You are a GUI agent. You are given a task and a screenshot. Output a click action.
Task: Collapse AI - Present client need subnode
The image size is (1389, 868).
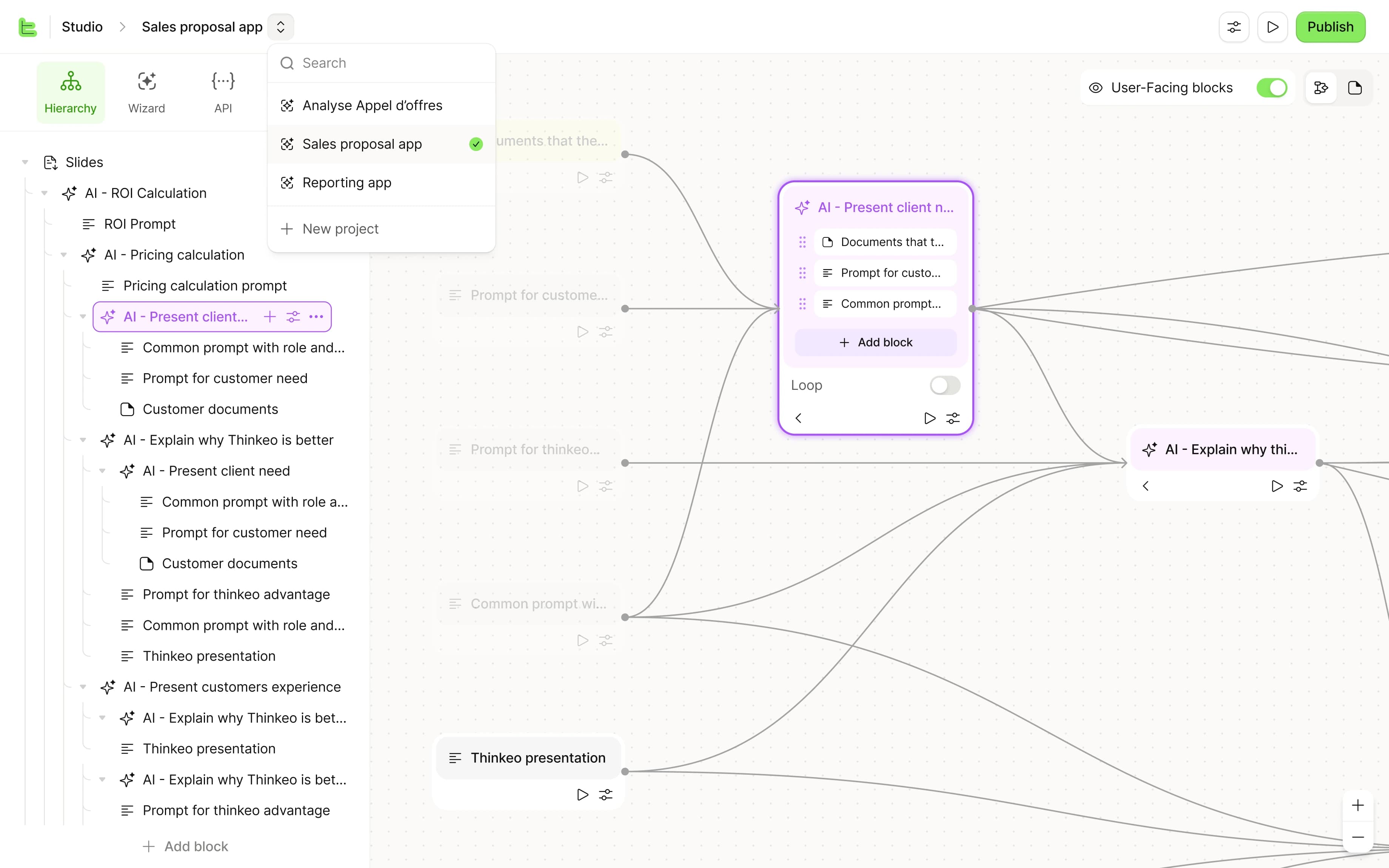[x=102, y=471]
